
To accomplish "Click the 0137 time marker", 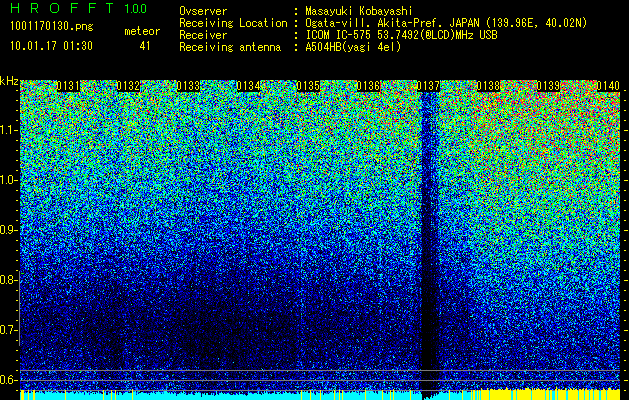I will pyautogui.click(x=428, y=86).
